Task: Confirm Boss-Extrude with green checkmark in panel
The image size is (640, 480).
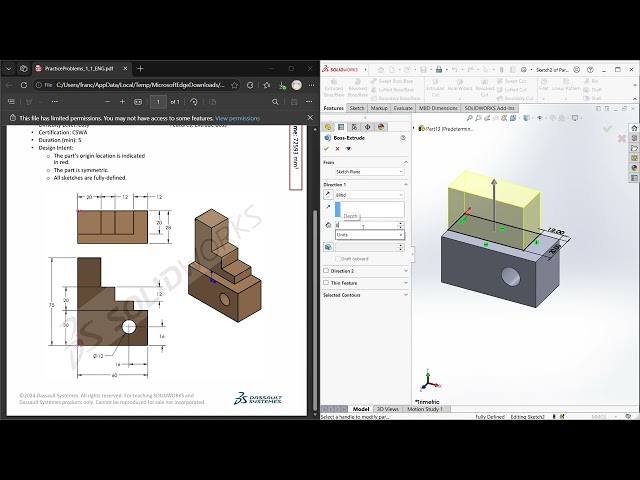Action: 326,149
